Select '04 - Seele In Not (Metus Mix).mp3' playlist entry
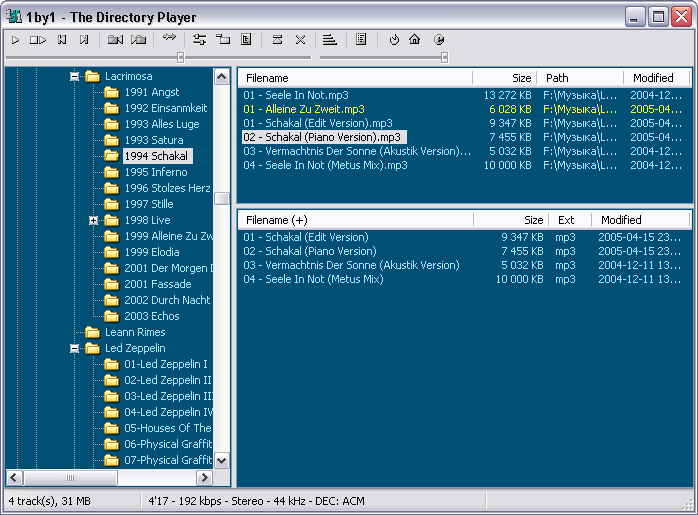698x515 pixels. pyautogui.click(x=325, y=165)
